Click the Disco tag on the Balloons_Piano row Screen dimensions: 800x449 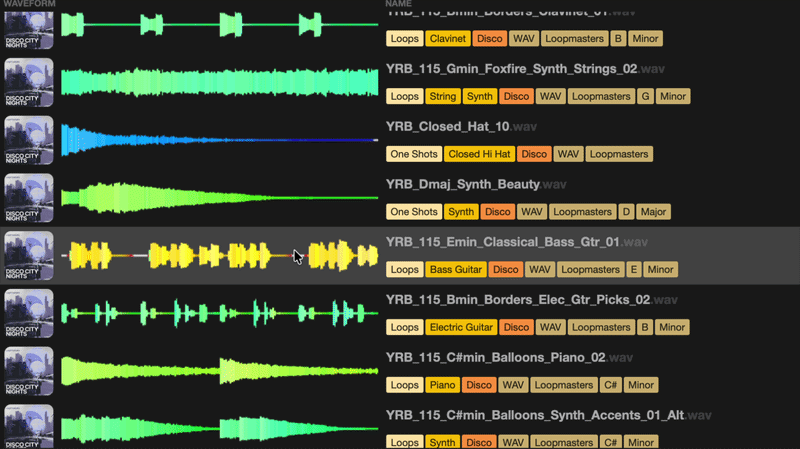coord(479,385)
